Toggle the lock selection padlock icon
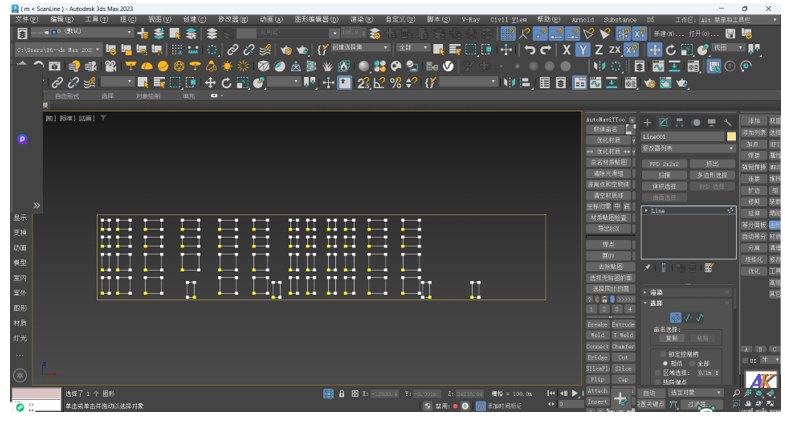 [342, 394]
